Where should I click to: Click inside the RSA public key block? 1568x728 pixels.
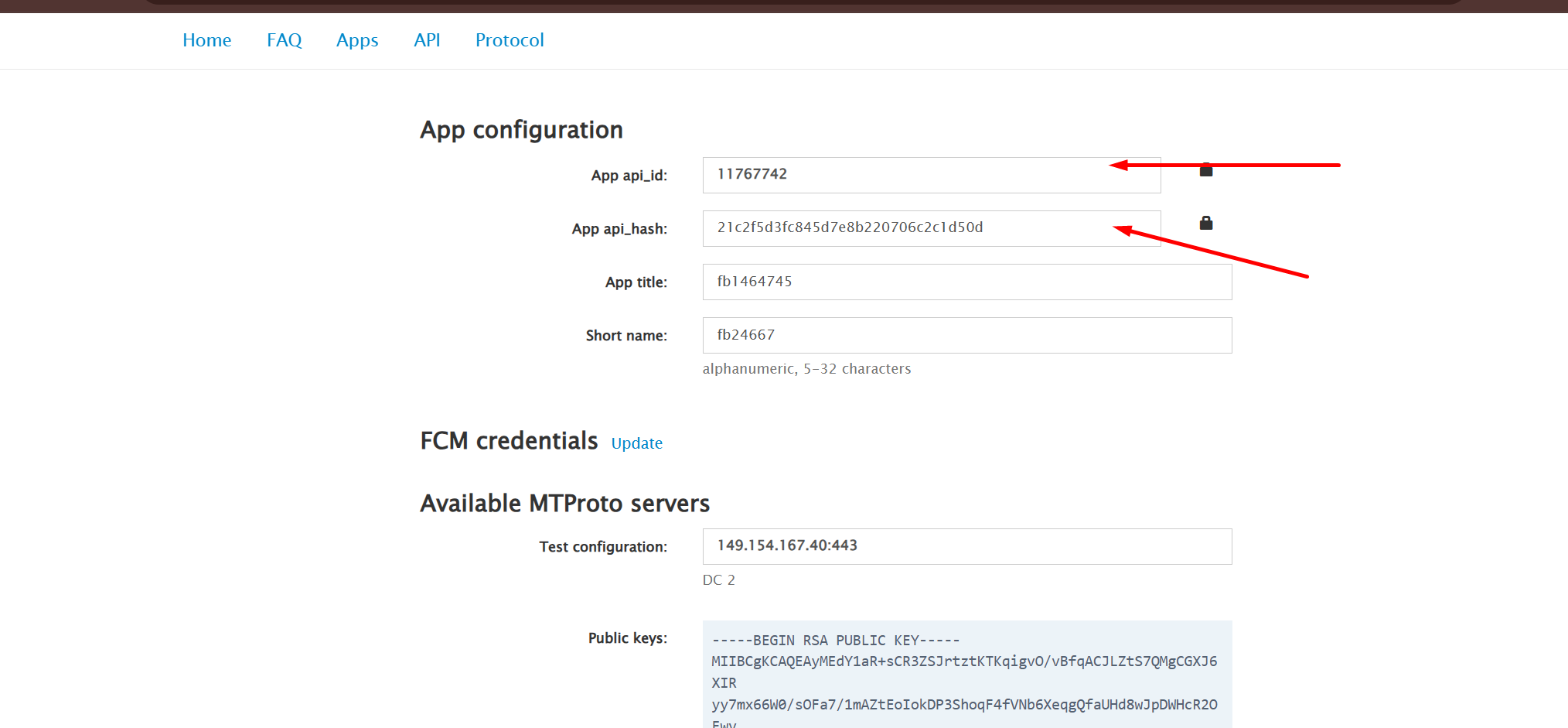[x=966, y=673]
